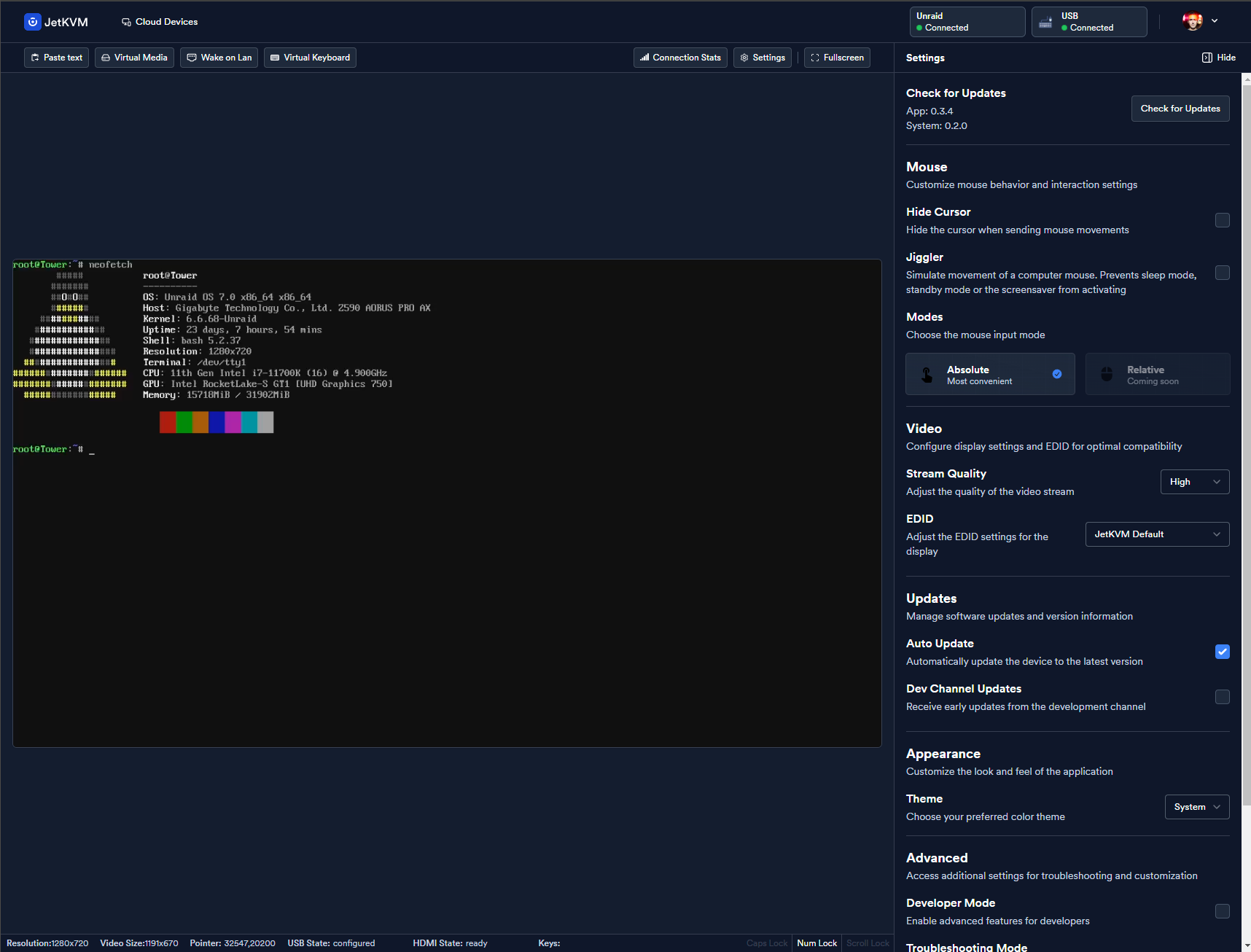Open the Theme System dropdown
Viewport: 1251px width, 952px height.
coord(1196,807)
